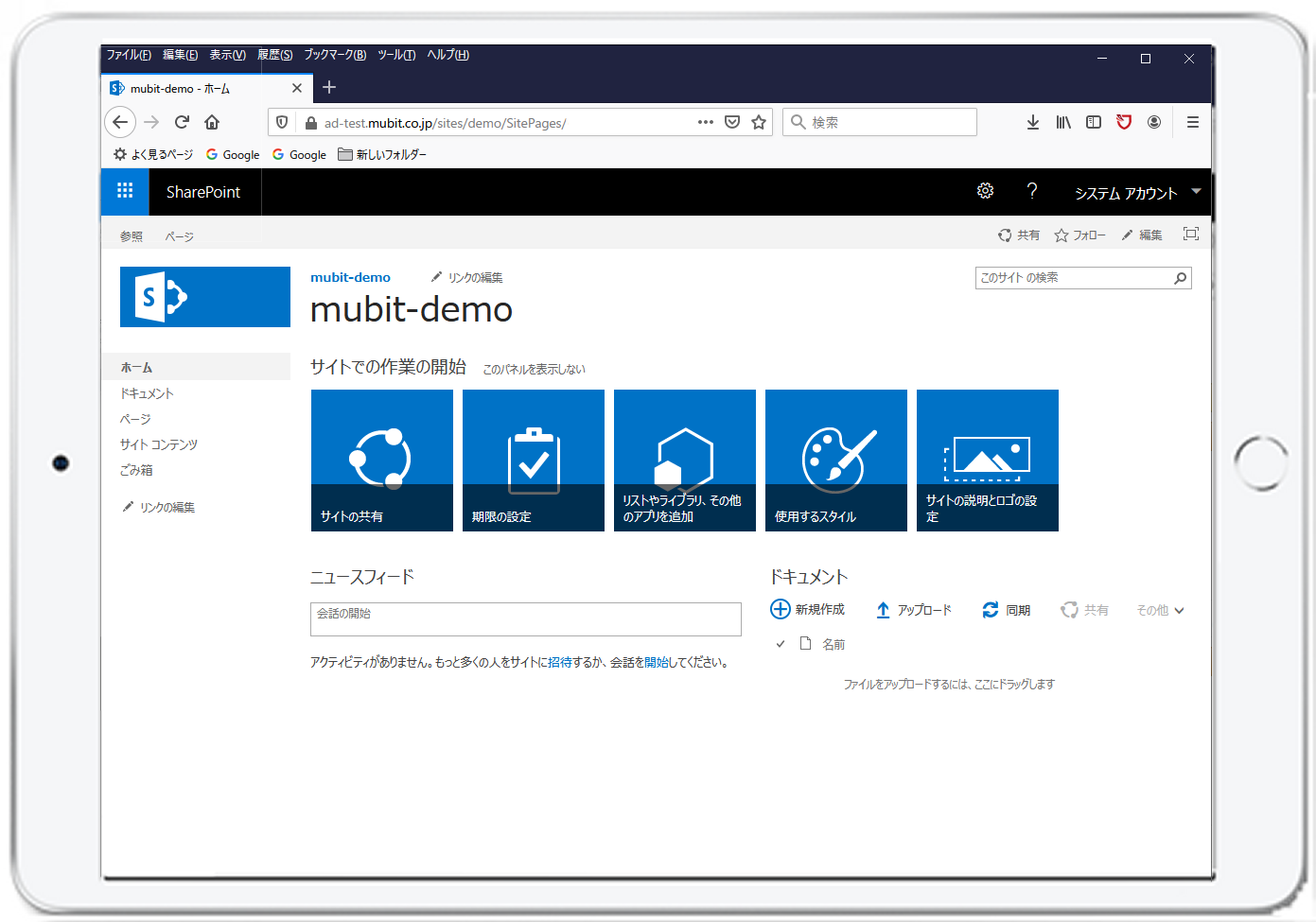The height and width of the screenshot is (922, 1316).
Task: Open the リストやライブラリ add apps tile
Action: 685,461
